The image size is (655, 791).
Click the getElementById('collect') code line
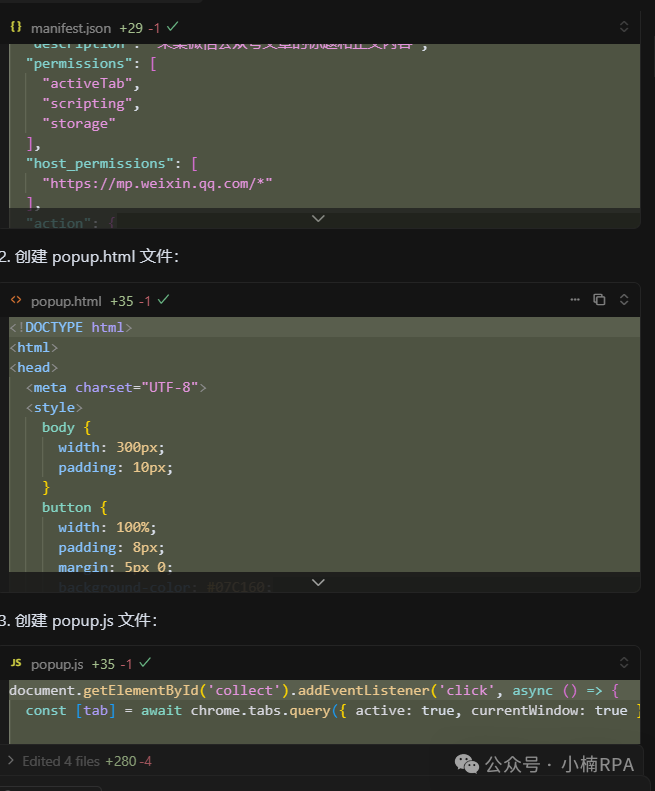tap(314, 691)
